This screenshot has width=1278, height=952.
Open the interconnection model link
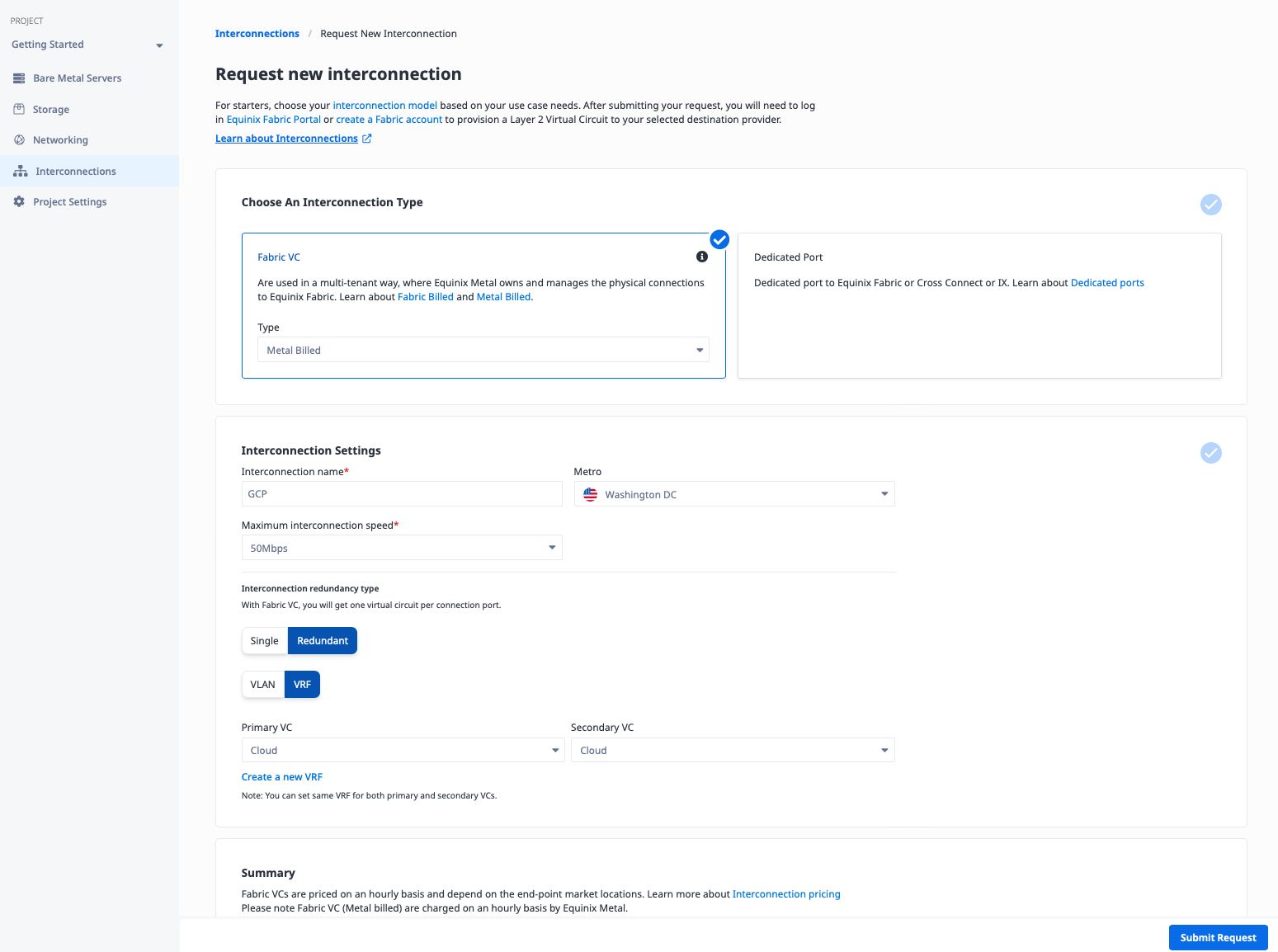click(385, 106)
